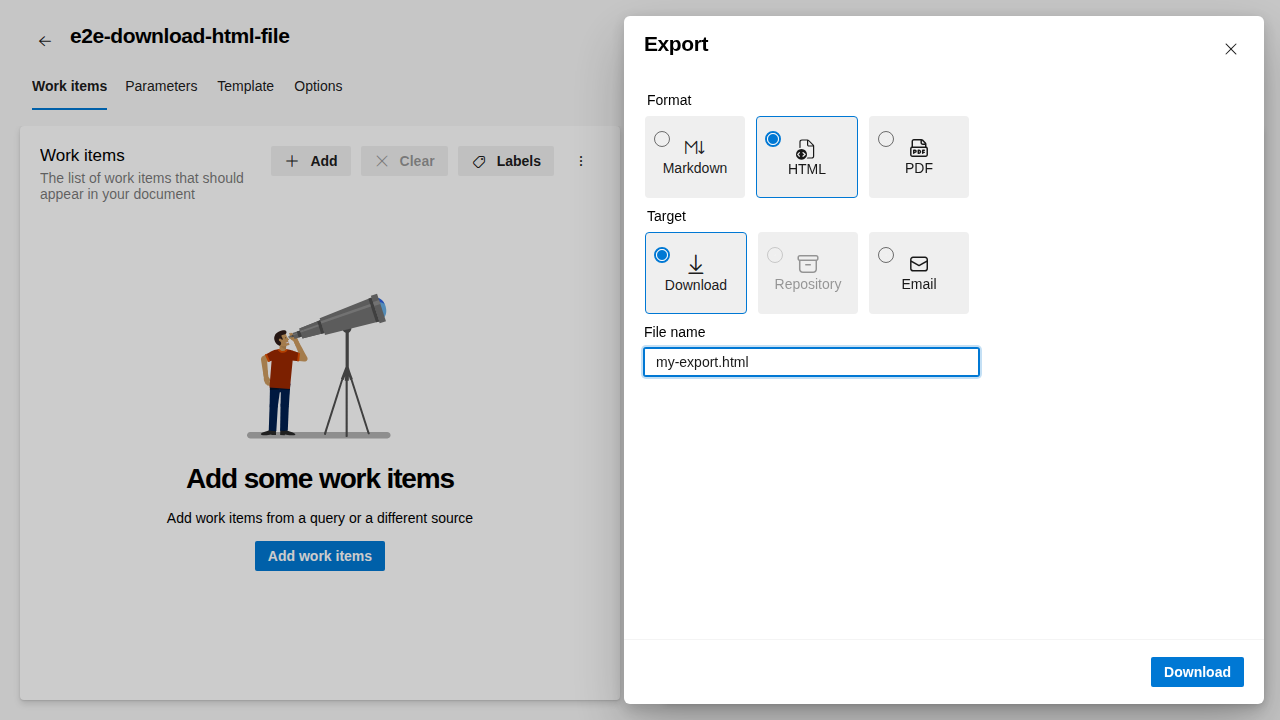Select the PDF document icon

coord(918,147)
